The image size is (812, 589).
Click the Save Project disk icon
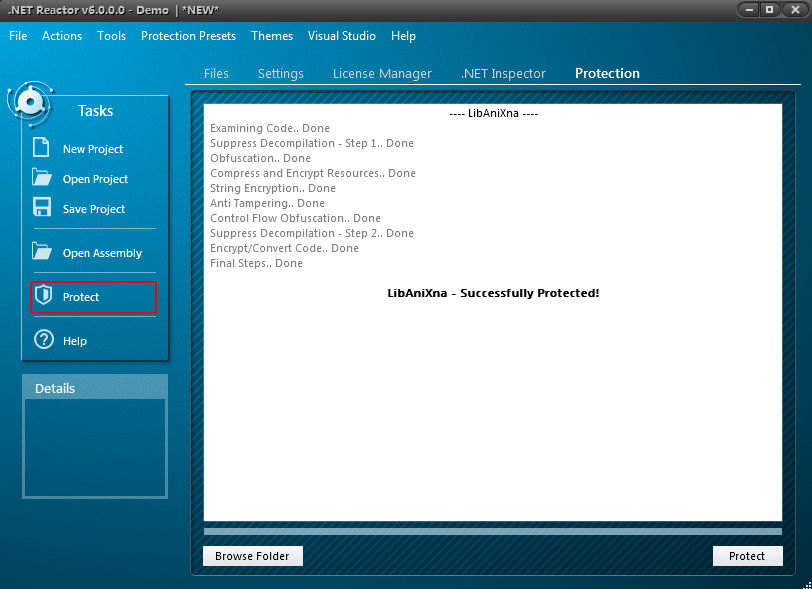(x=40, y=208)
